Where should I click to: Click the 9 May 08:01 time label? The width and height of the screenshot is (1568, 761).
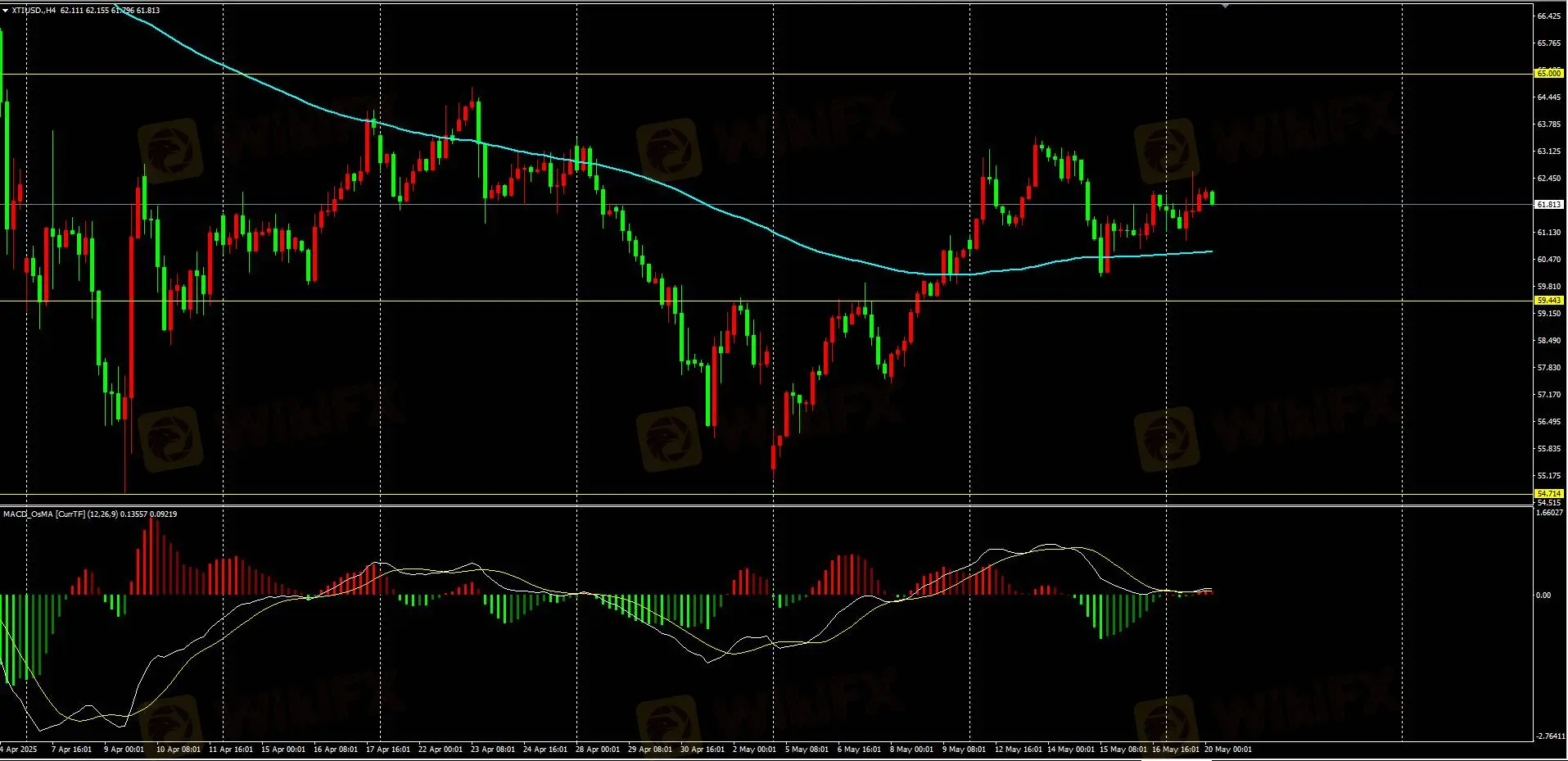coord(964,750)
